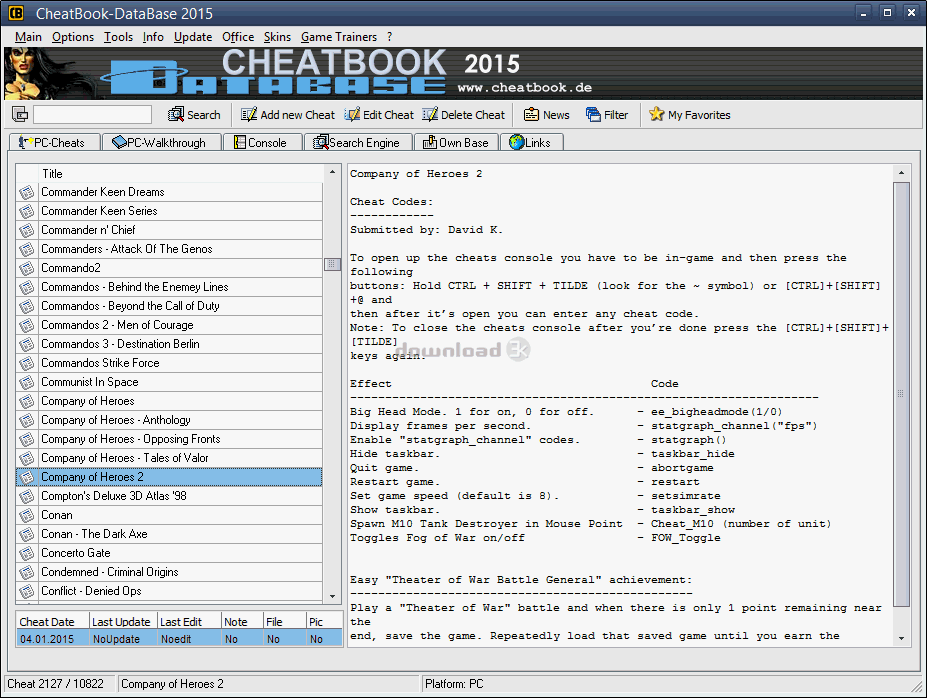Click the CheatBook app icon in the title bar
The image size is (927, 698).
(x=16, y=12)
